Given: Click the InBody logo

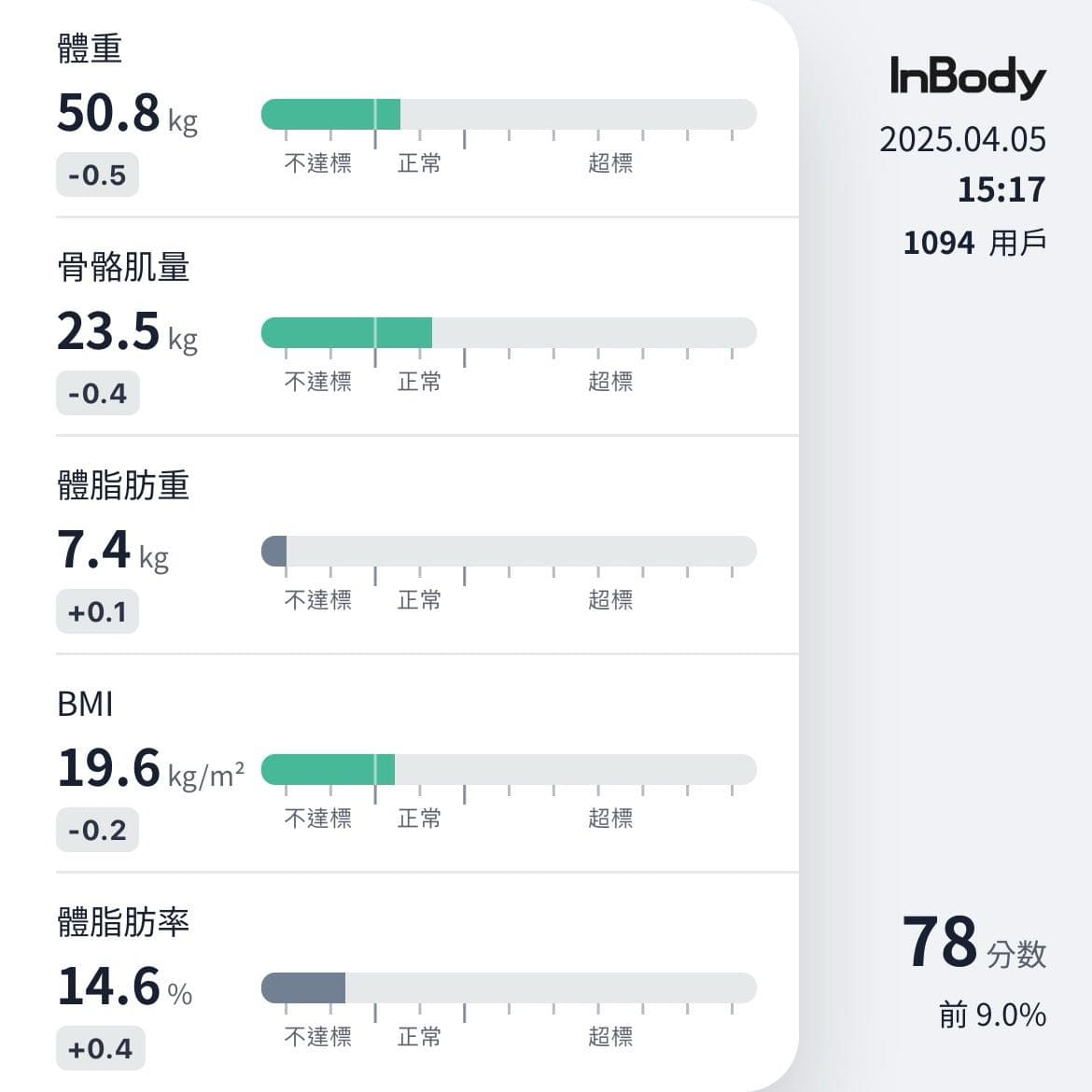Looking at the screenshot, I should [968, 78].
